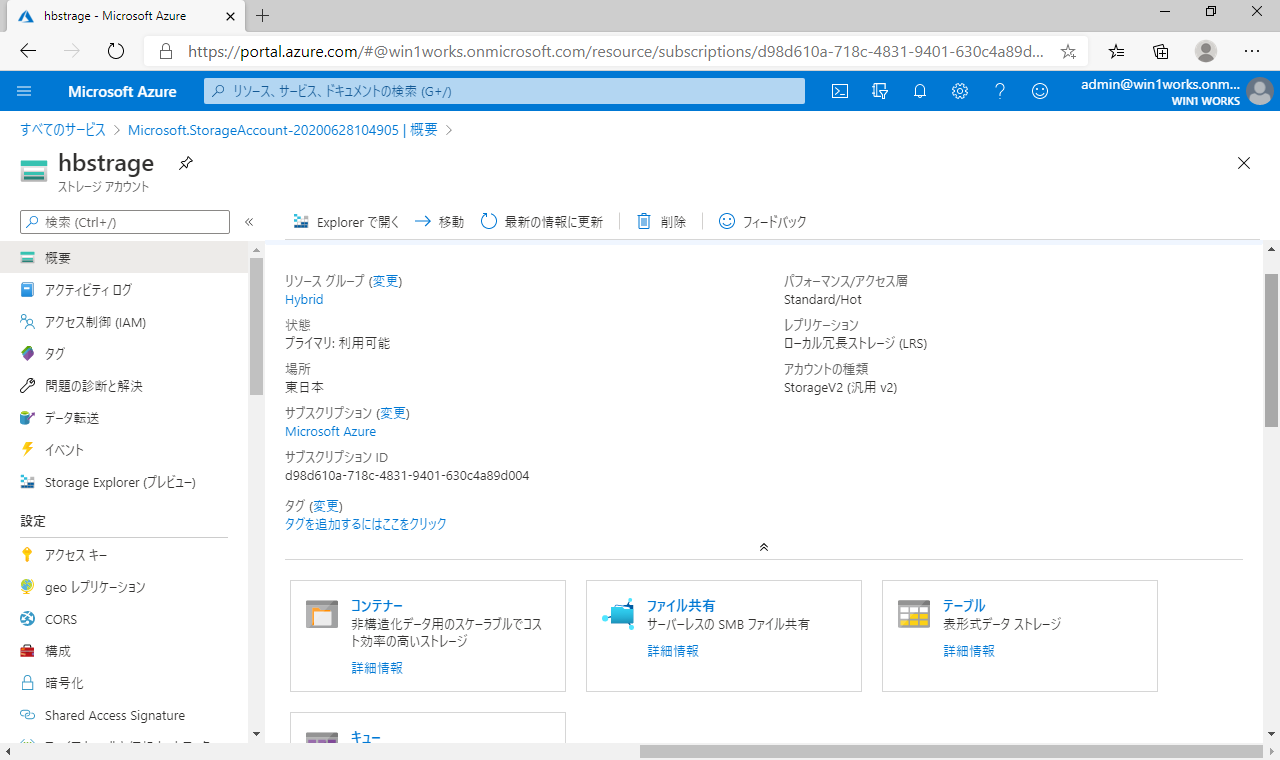Open 構成 settings item
The width and height of the screenshot is (1280, 760).
tap(124, 651)
